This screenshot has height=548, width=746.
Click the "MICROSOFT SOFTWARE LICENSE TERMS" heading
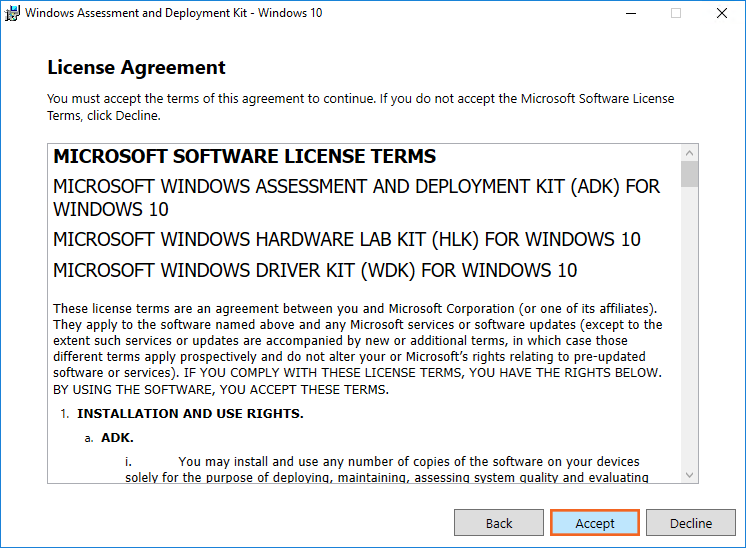point(244,157)
